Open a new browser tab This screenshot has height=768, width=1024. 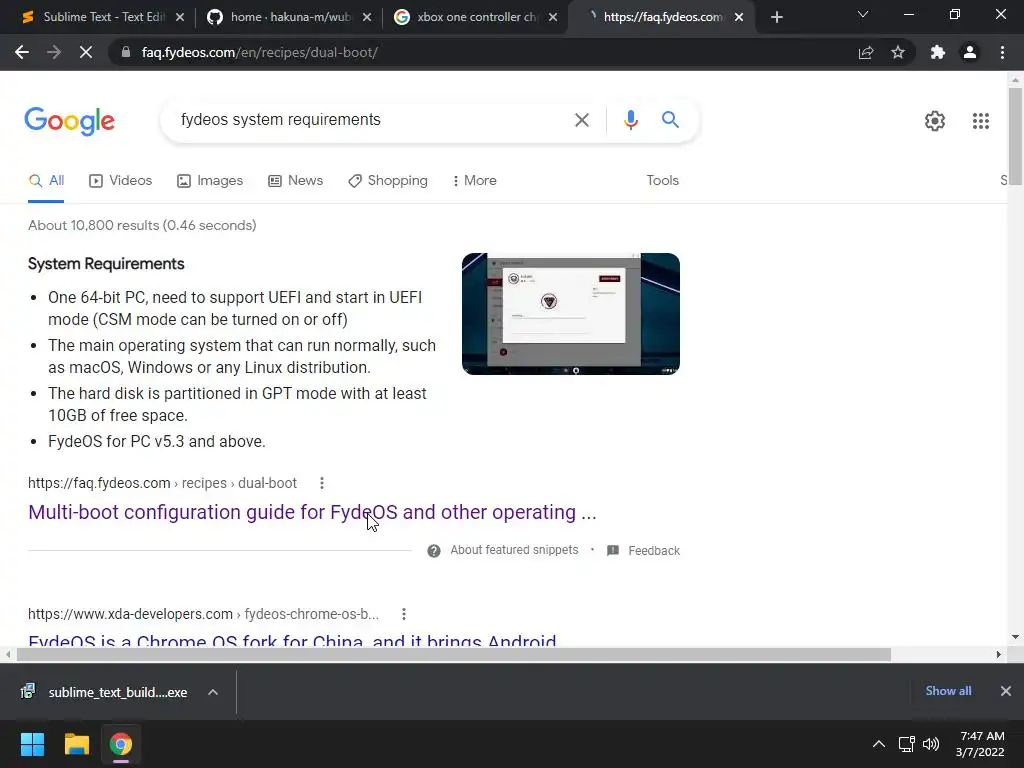pyautogui.click(x=776, y=17)
